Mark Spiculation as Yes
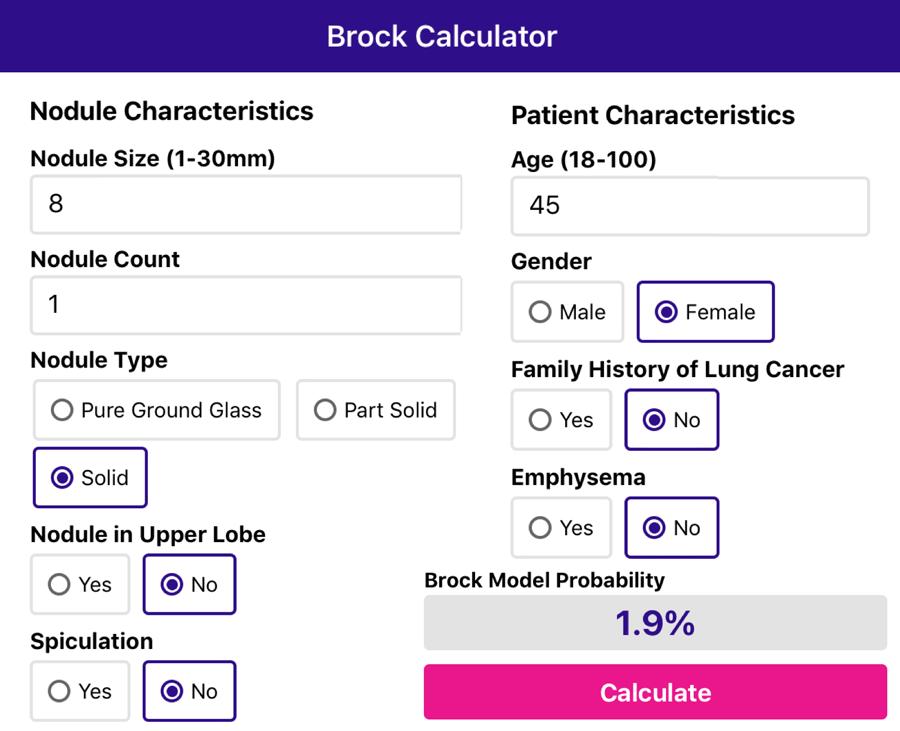Screen dimensions: 900x731 click(80, 691)
